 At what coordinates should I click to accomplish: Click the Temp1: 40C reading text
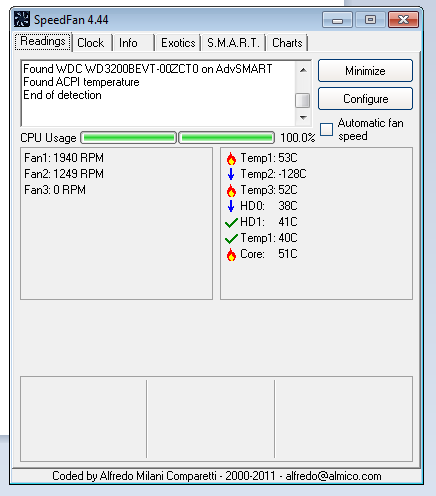269,238
